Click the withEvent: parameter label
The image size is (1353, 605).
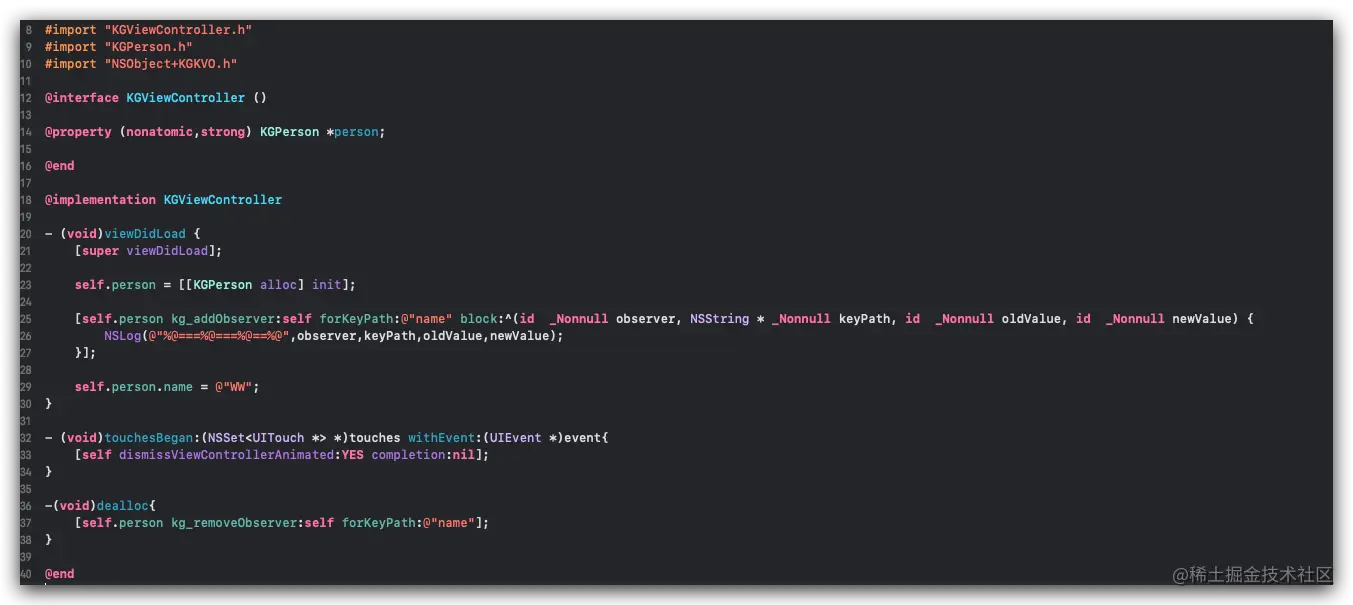point(445,438)
